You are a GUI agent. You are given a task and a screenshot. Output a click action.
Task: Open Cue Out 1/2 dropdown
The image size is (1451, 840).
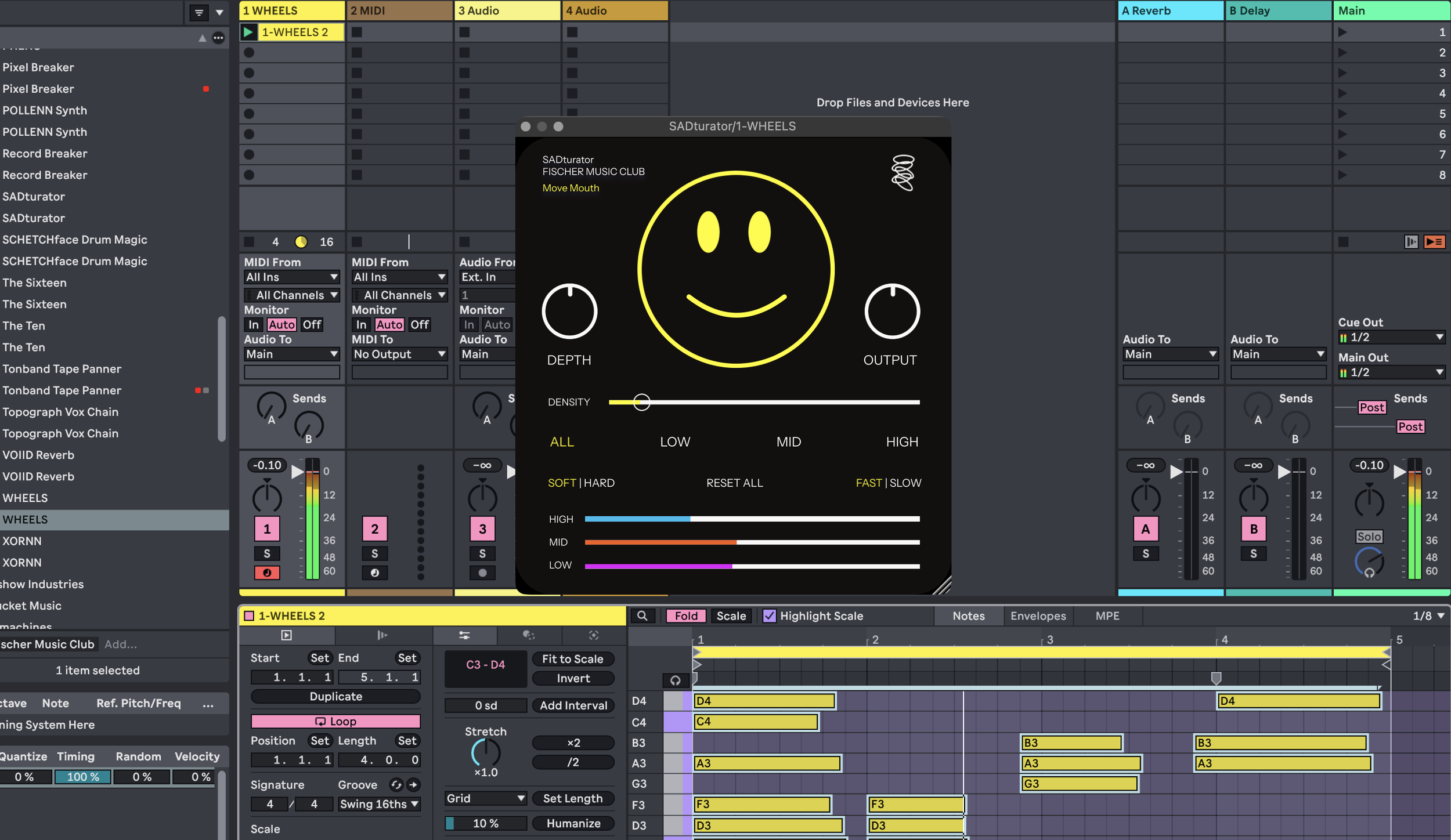1391,337
